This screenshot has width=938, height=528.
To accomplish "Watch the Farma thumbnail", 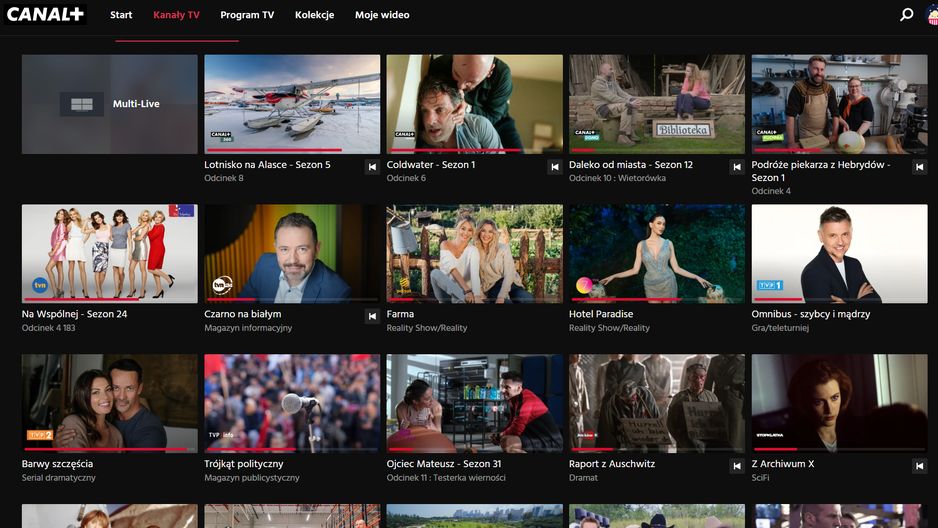I will 474,254.
